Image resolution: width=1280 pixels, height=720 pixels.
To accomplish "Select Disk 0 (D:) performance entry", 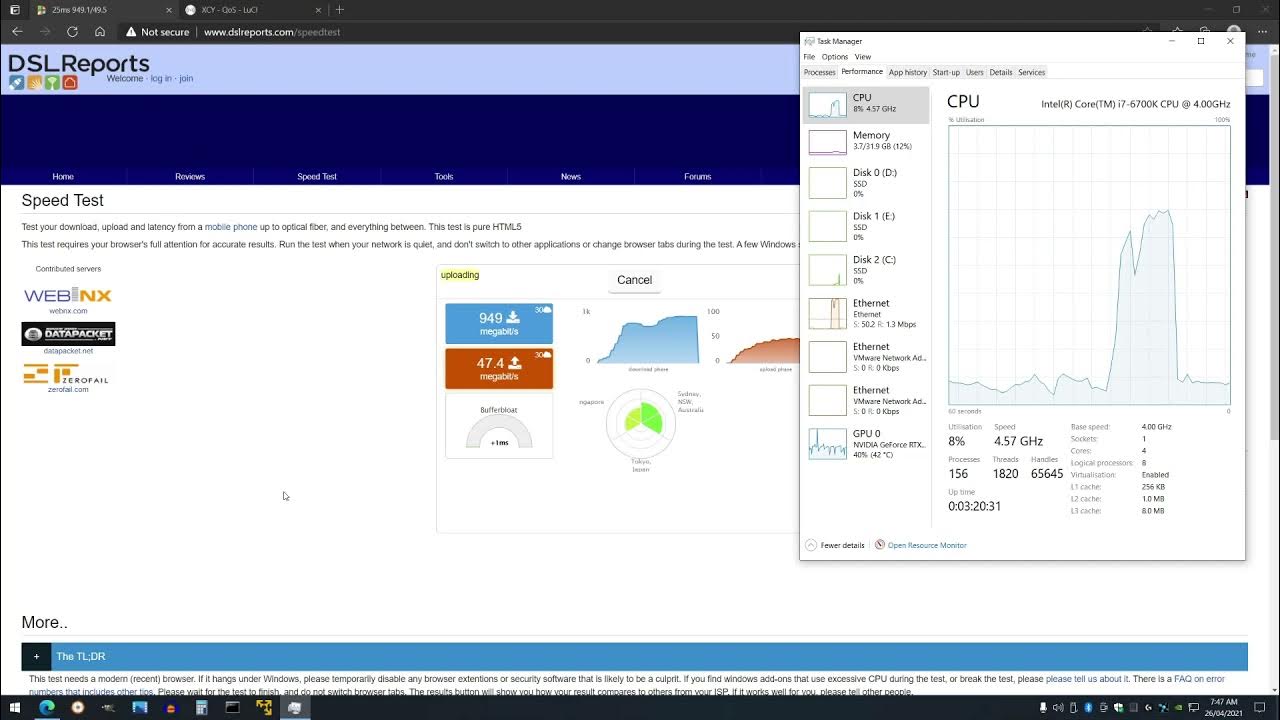I will coord(866,183).
